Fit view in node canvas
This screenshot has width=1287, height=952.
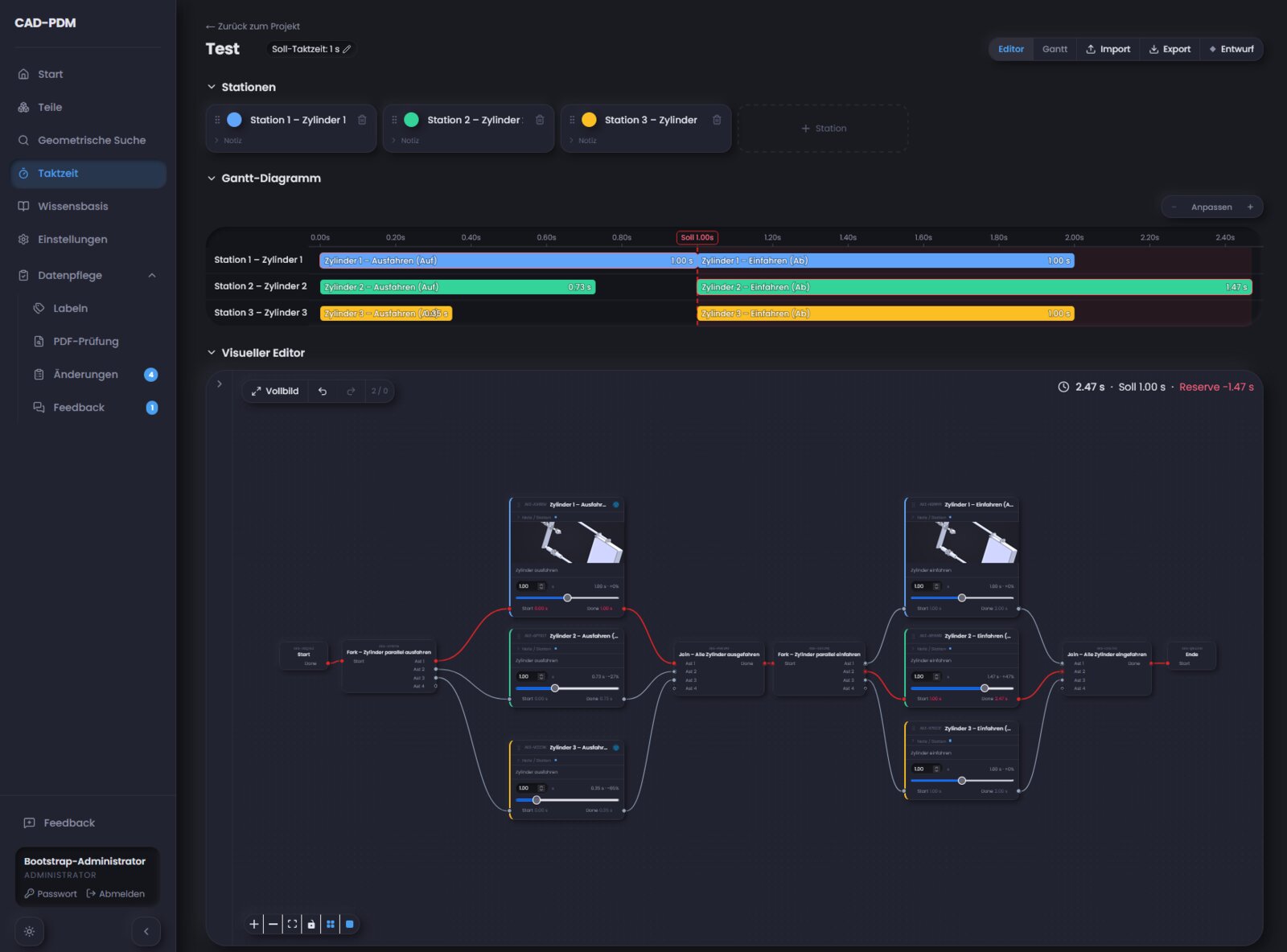pyautogui.click(x=292, y=924)
